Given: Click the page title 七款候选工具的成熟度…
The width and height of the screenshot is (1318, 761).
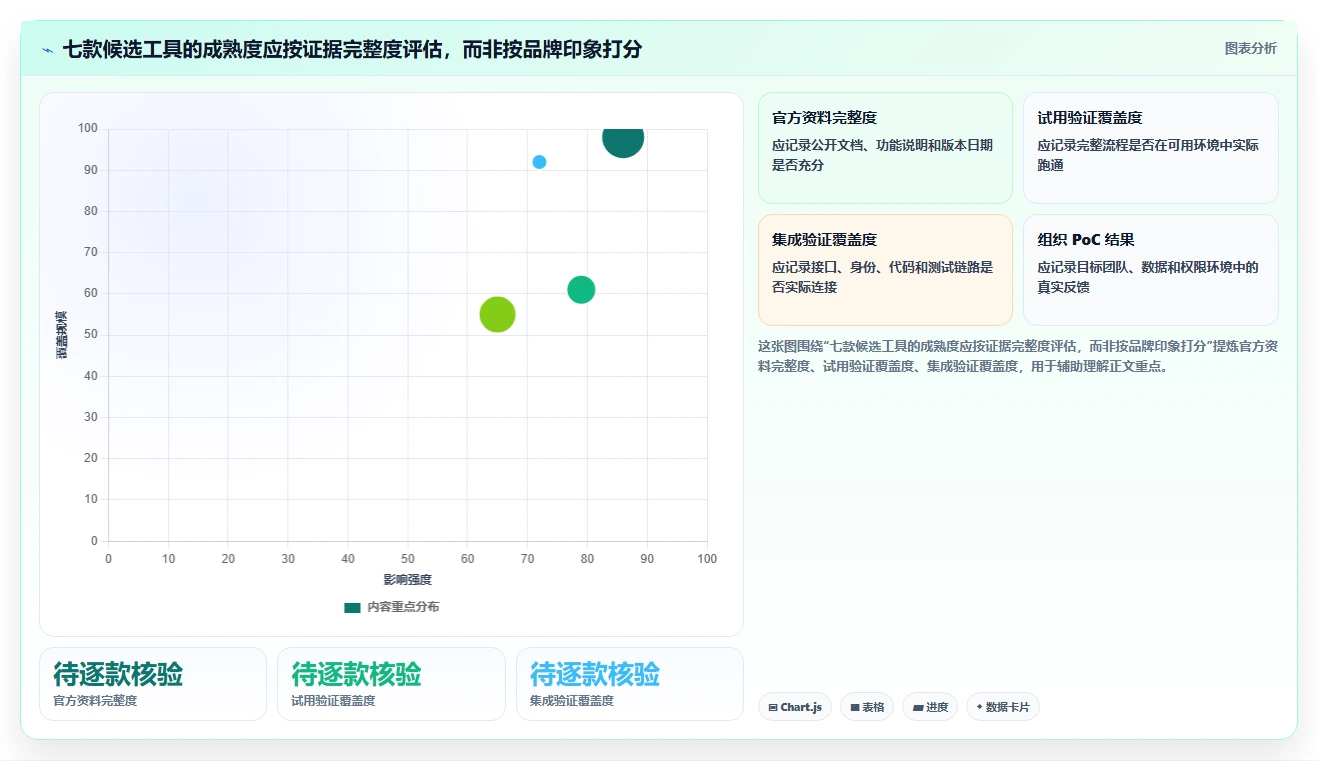Looking at the screenshot, I should pyautogui.click(x=352, y=49).
